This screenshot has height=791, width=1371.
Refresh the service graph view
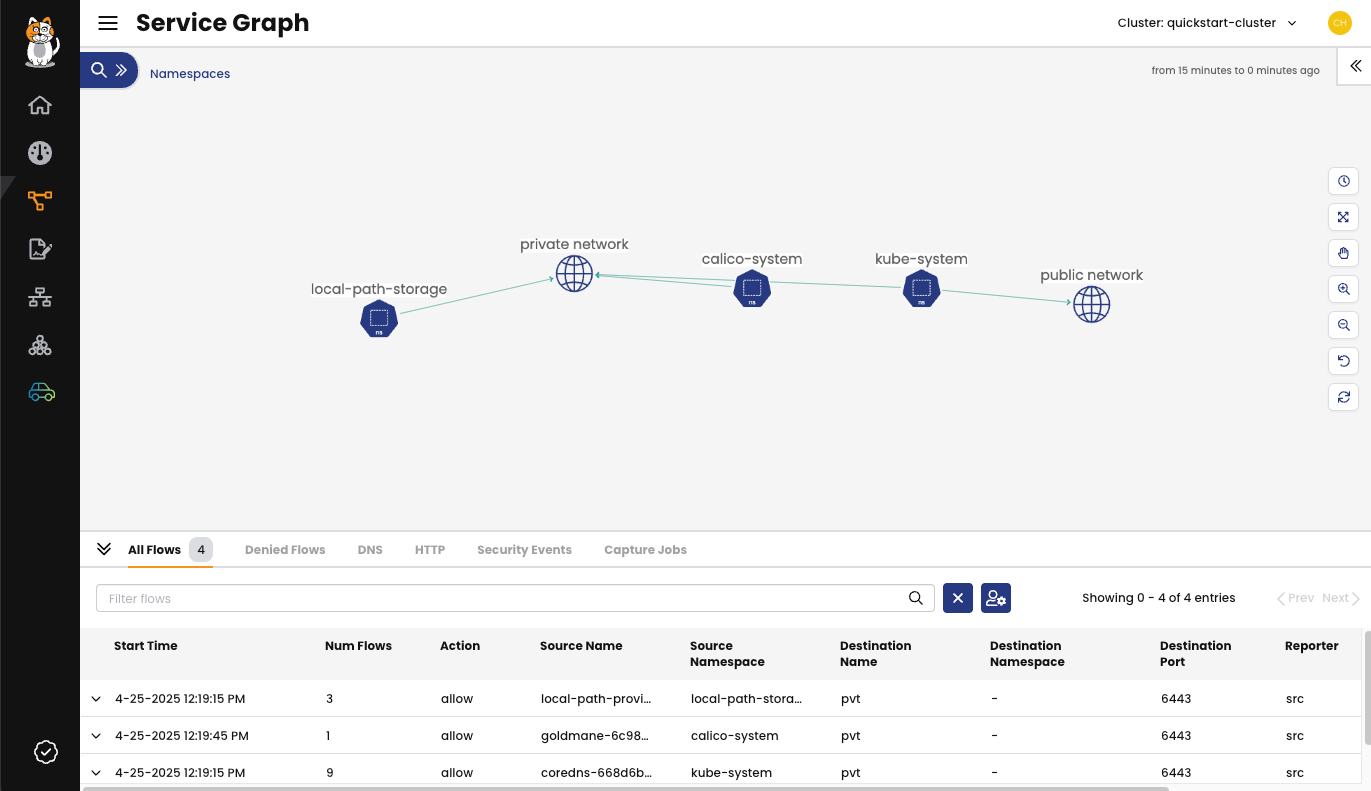[x=1343, y=397]
